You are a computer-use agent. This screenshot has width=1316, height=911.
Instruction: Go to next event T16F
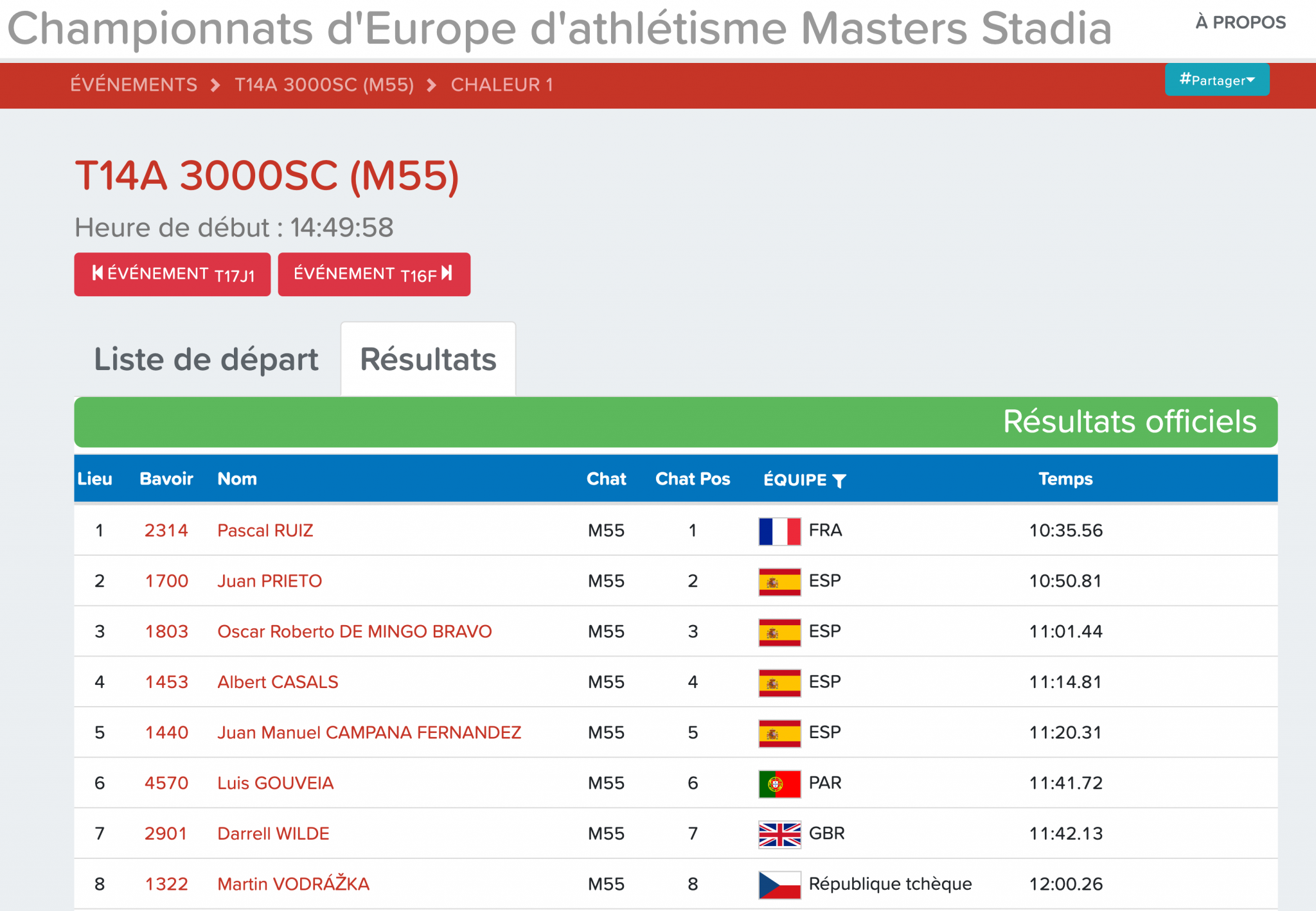[x=373, y=274]
